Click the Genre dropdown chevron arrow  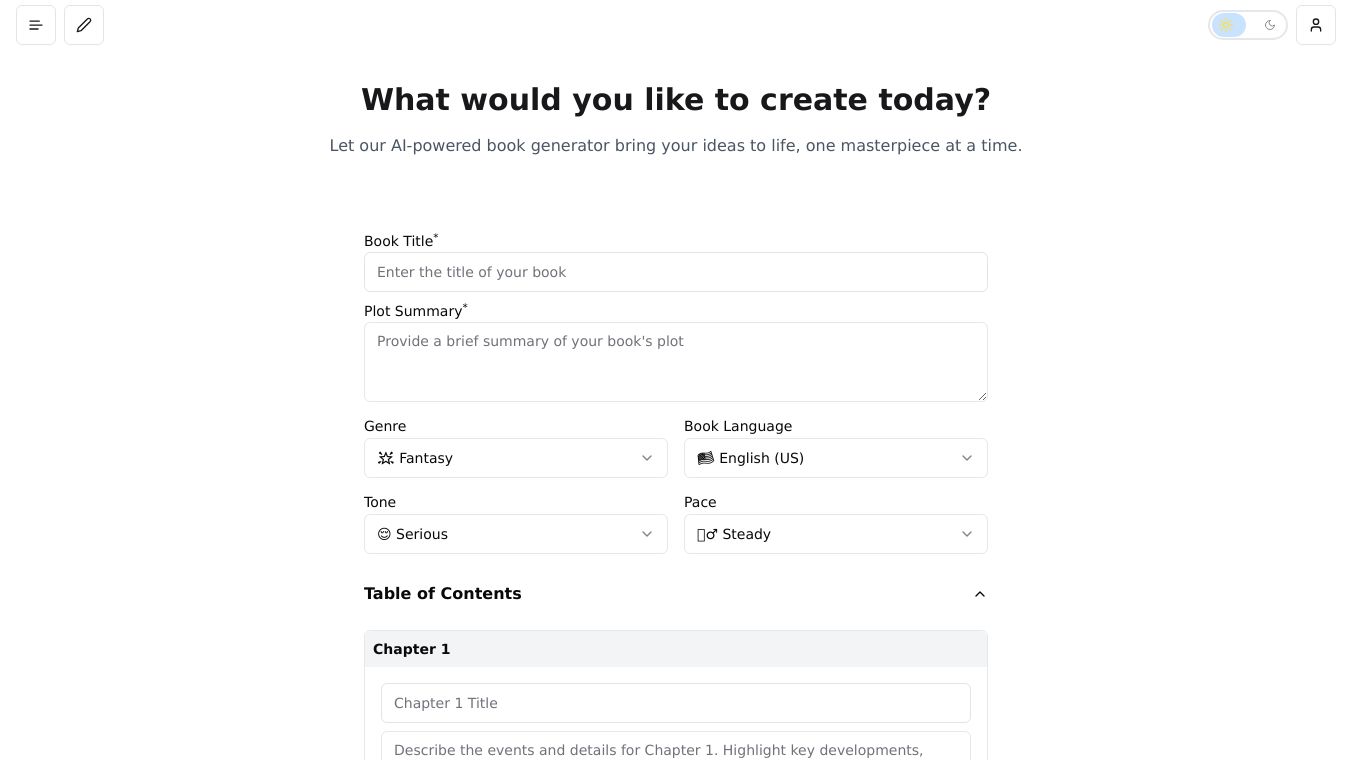pyautogui.click(x=647, y=458)
